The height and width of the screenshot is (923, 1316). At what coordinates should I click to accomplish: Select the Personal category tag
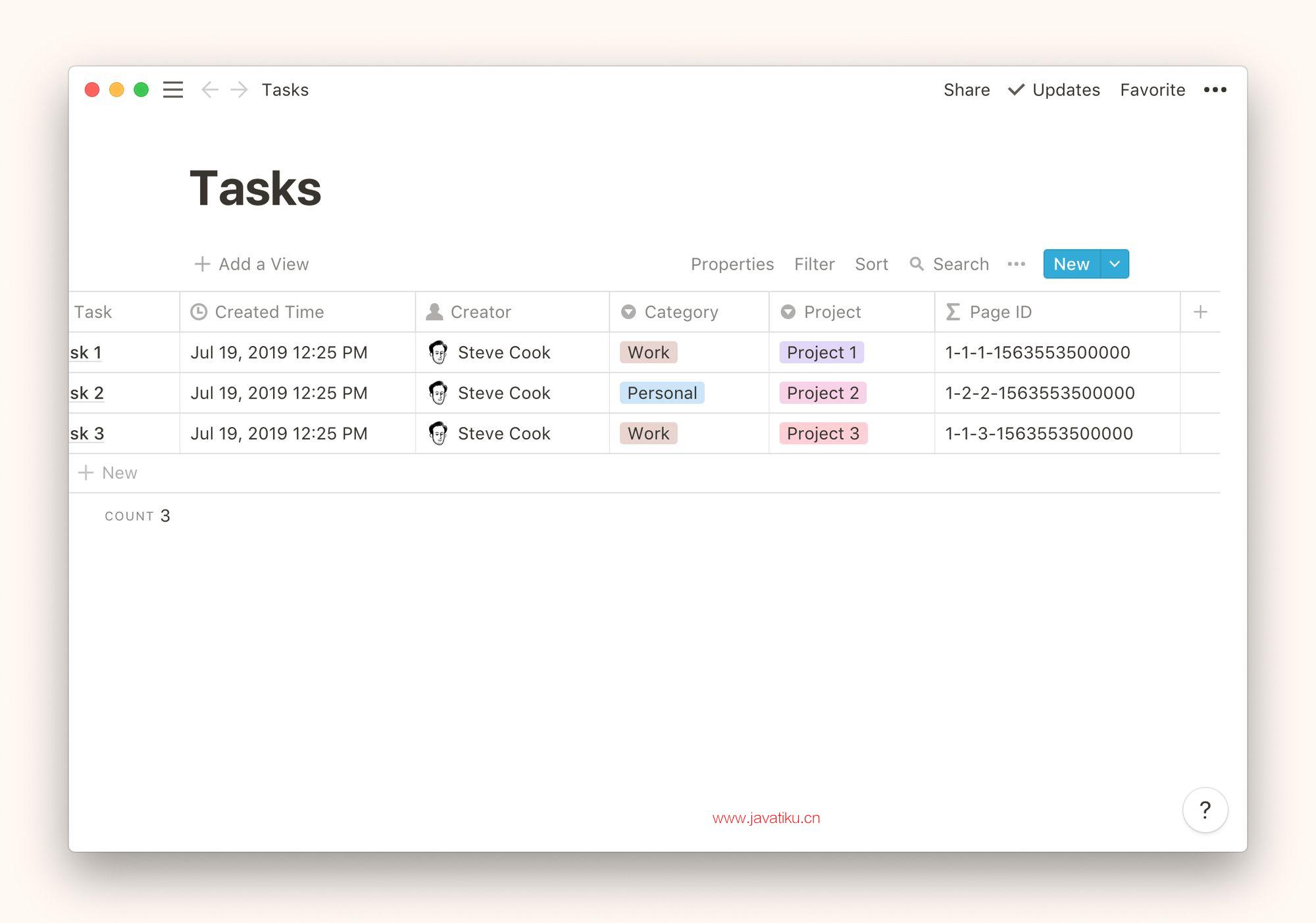coord(662,393)
